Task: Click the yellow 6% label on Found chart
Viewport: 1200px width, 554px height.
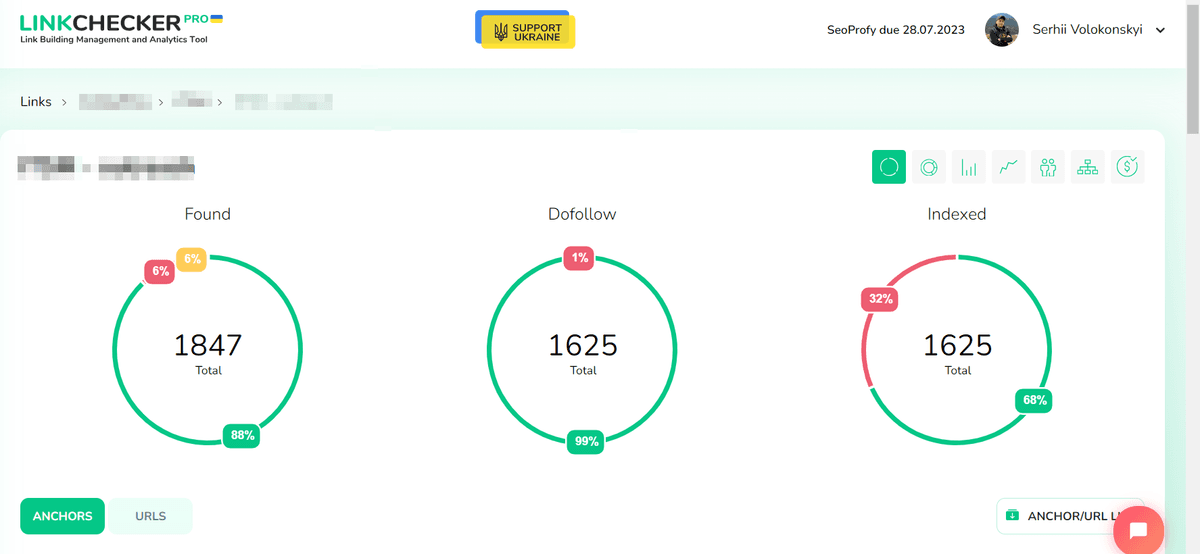Action: click(x=192, y=259)
